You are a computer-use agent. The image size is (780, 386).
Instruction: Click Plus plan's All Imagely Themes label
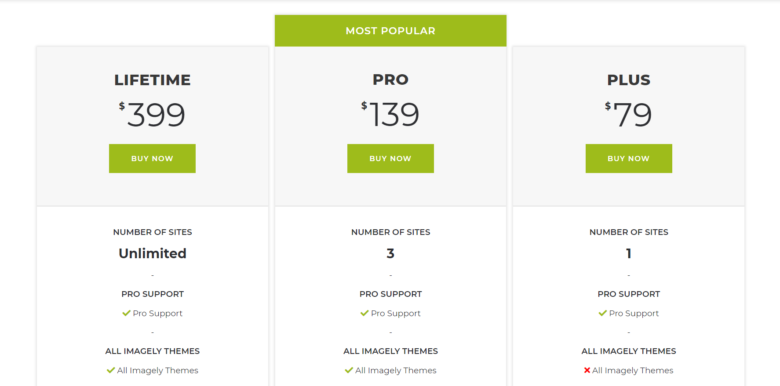click(629, 351)
